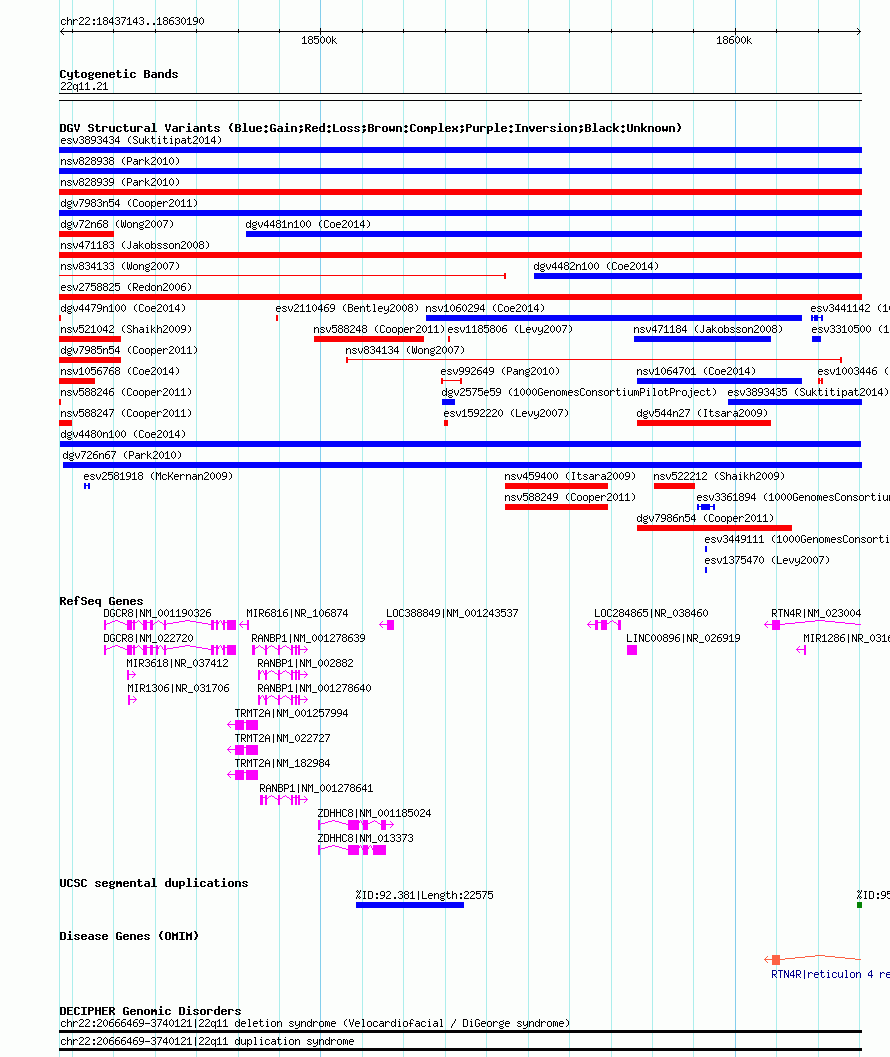
Task: Click dgv726n67 (Park2010) variant label
Action: click(122, 455)
